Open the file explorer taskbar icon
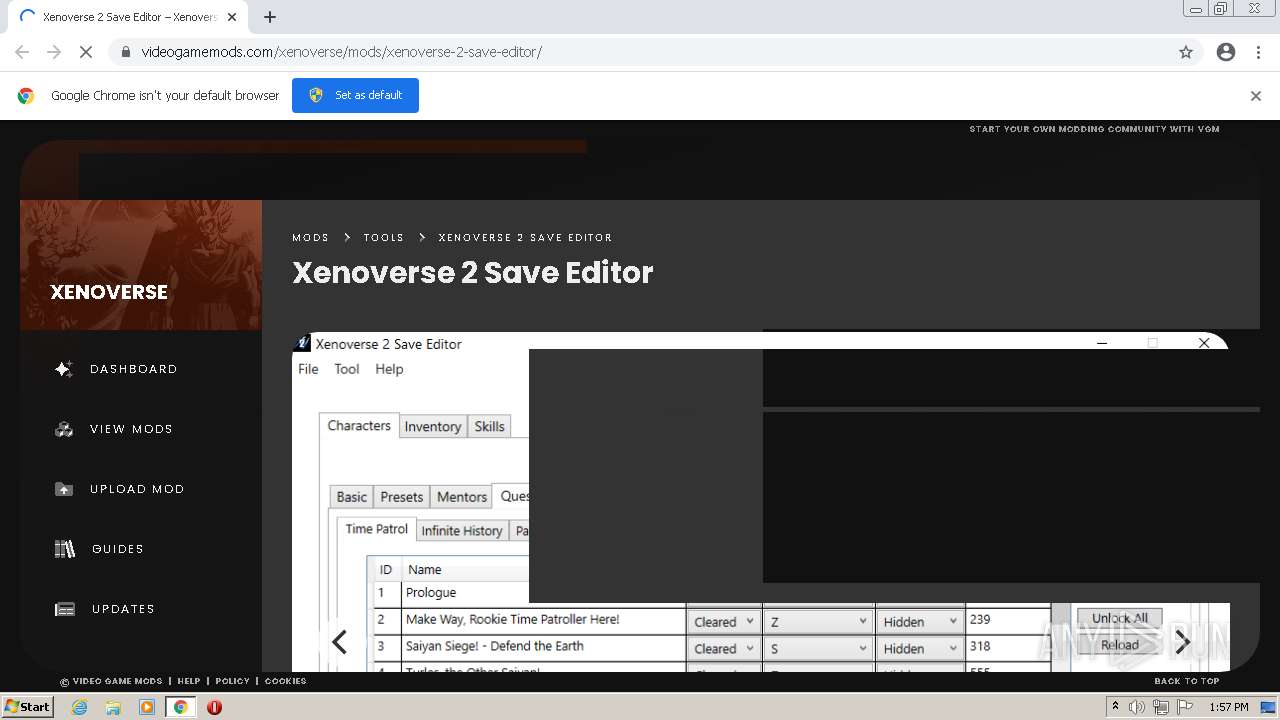The image size is (1280, 720). [x=113, y=707]
